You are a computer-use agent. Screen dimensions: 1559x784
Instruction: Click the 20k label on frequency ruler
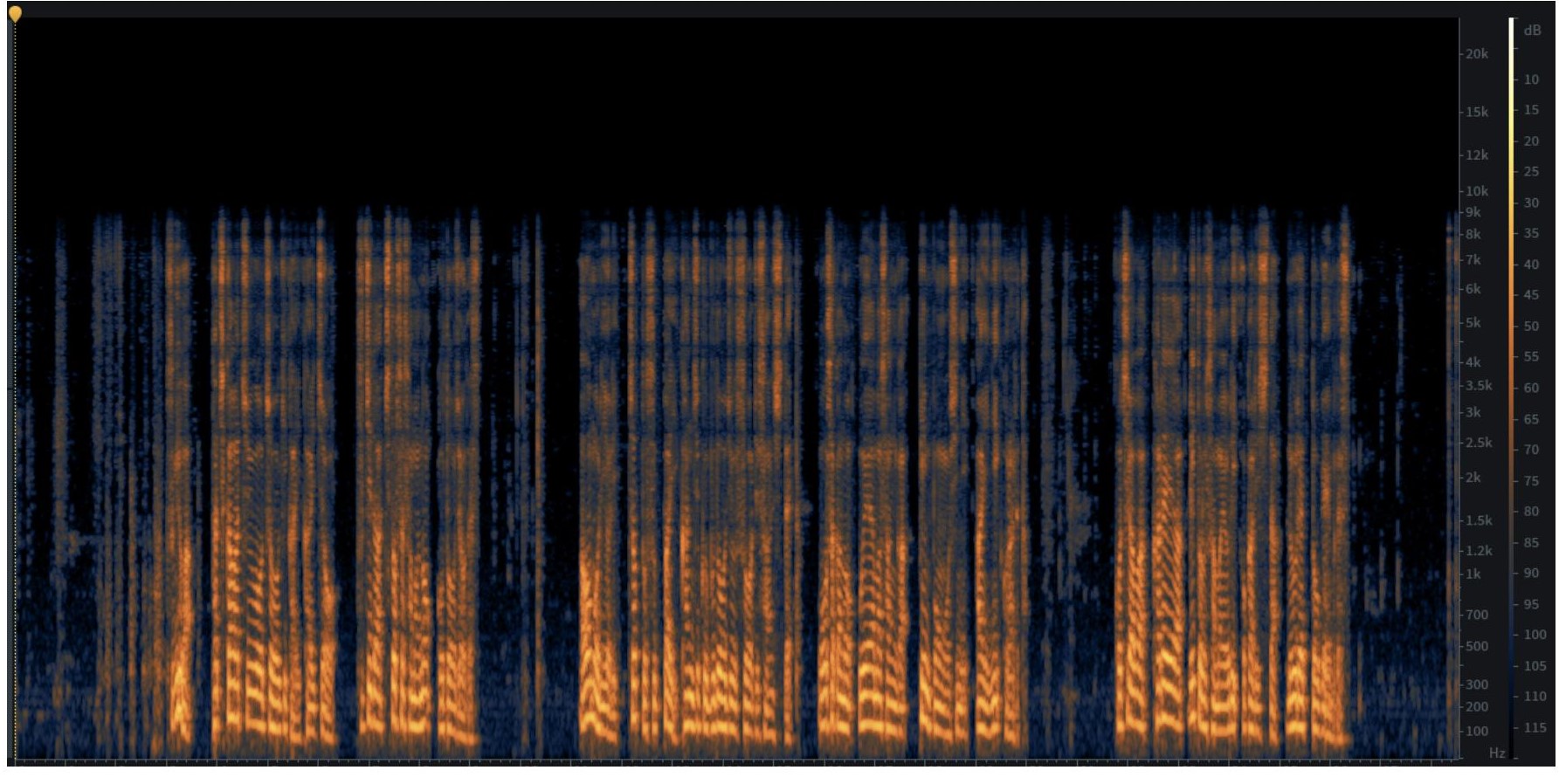1477,54
